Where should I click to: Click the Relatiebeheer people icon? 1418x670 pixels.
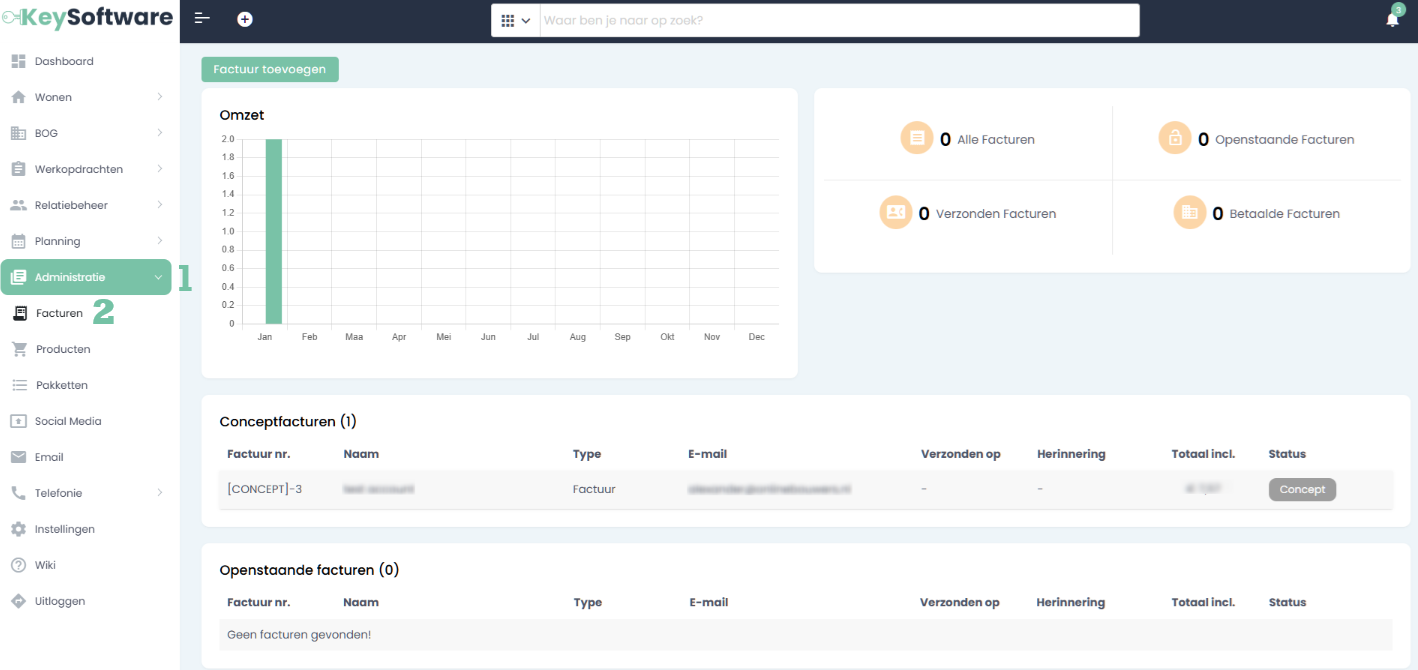(18, 205)
